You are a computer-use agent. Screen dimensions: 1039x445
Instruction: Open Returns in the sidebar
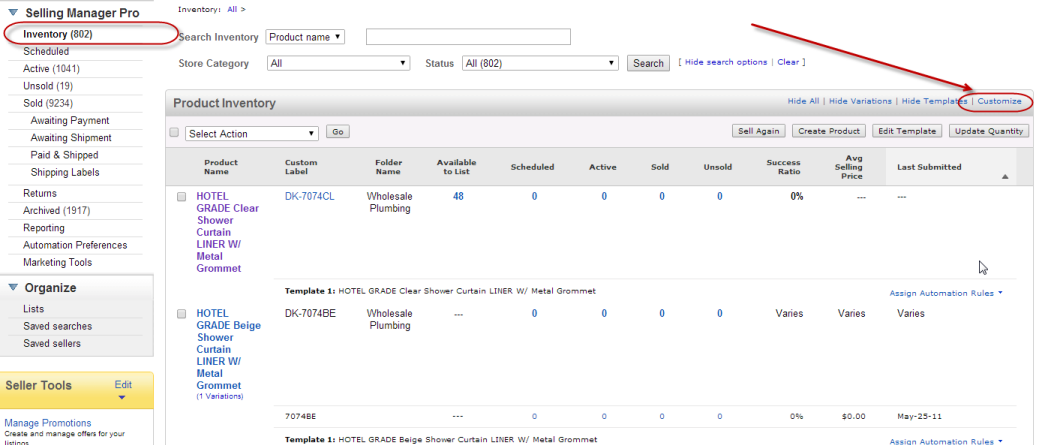coord(40,193)
